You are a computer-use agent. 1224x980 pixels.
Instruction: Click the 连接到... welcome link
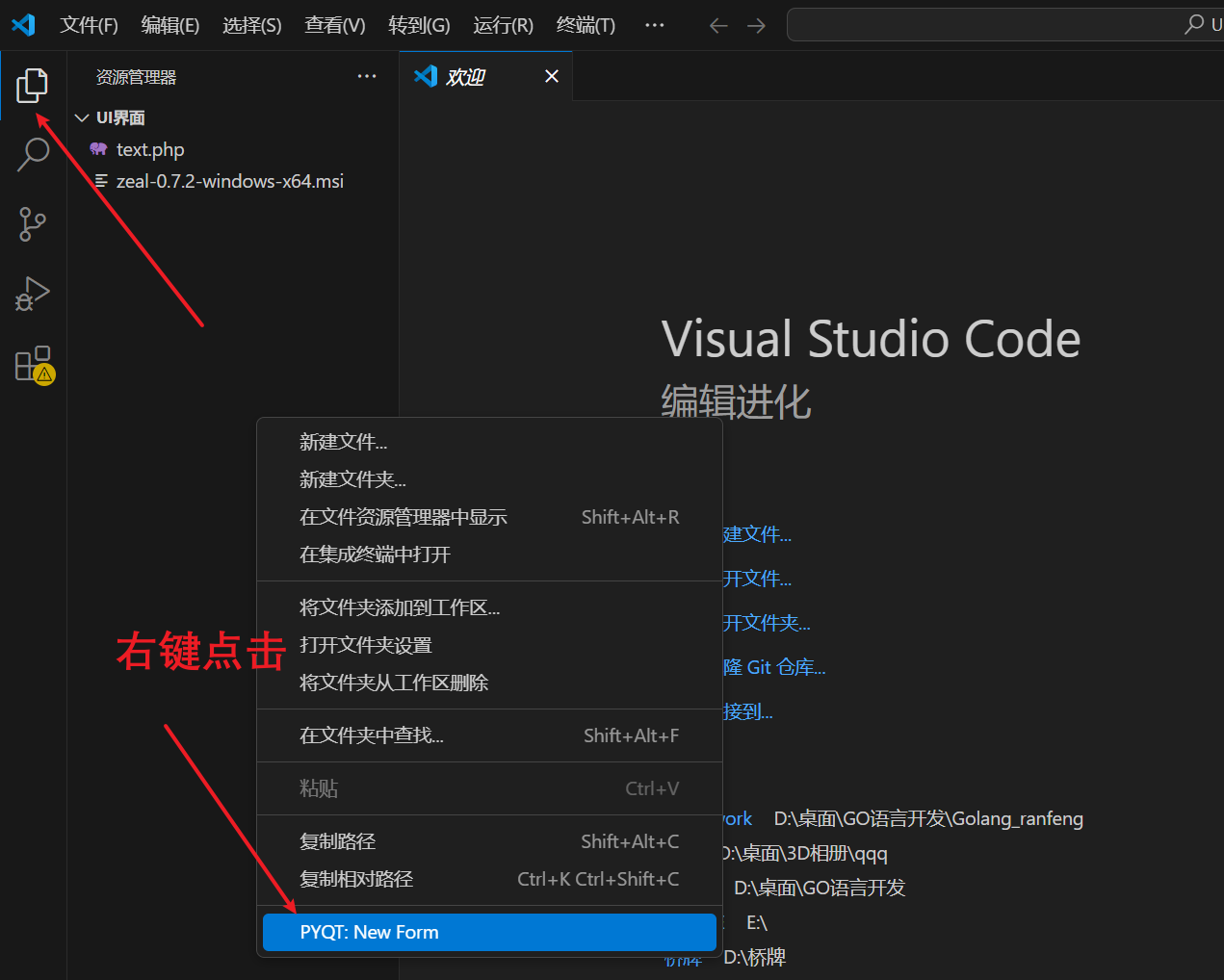[x=748, y=711]
